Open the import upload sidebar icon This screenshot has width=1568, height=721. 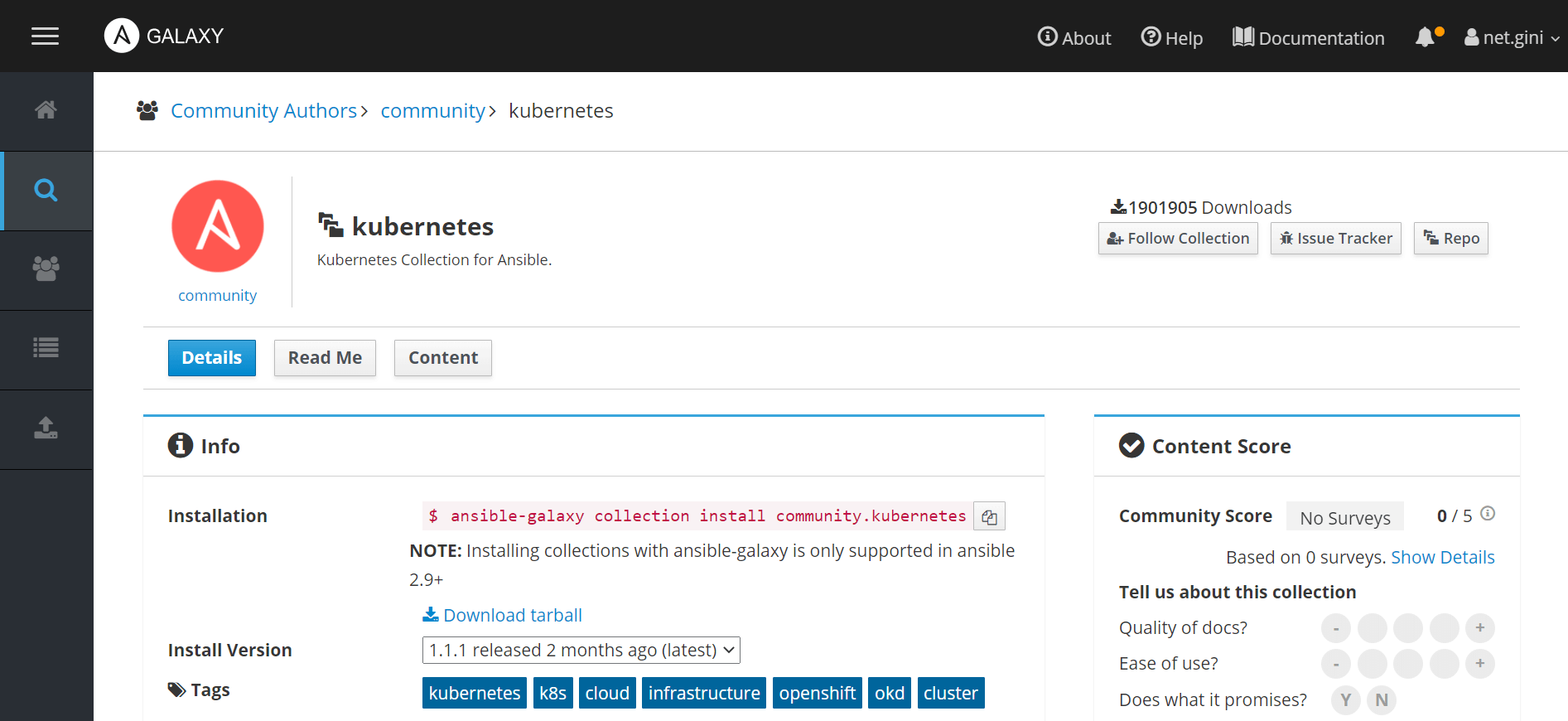(x=46, y=428)
